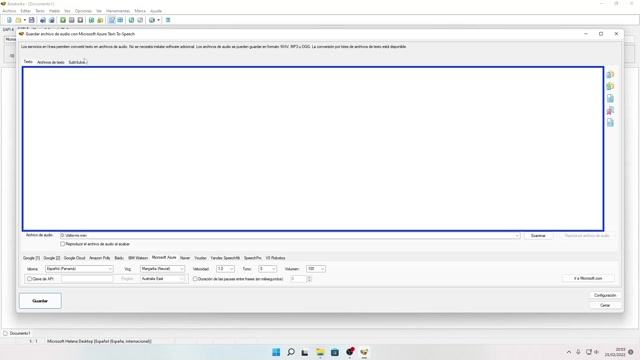Select the Naver service tab
640x360 pixels.
click(185, 258)
